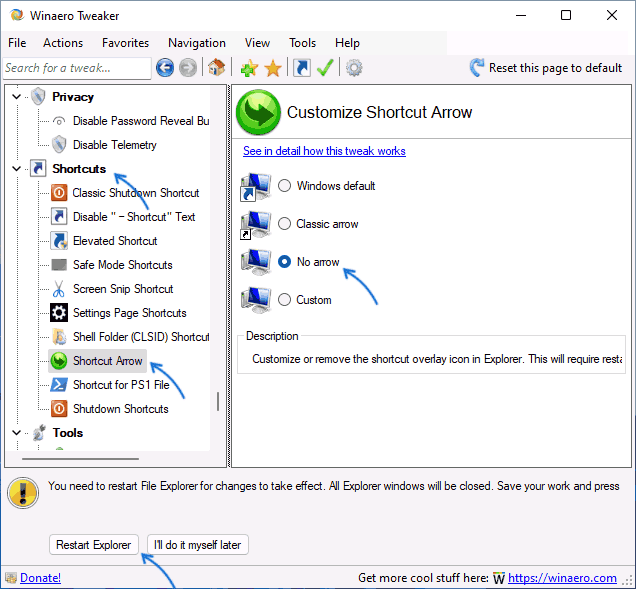
Task: Open the https://winaero.com link
Action: [562, 578]
